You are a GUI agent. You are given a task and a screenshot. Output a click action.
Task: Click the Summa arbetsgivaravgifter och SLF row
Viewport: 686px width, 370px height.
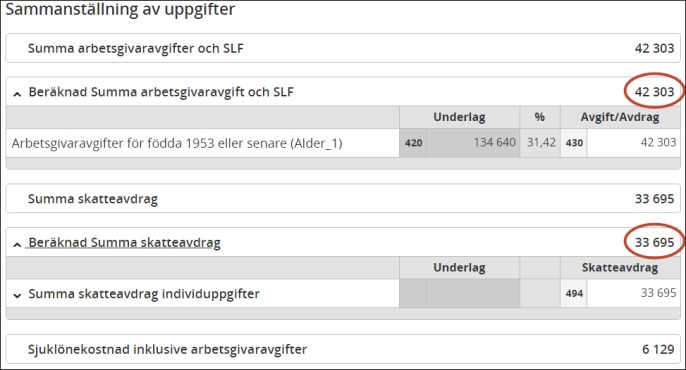pos(343,48)
